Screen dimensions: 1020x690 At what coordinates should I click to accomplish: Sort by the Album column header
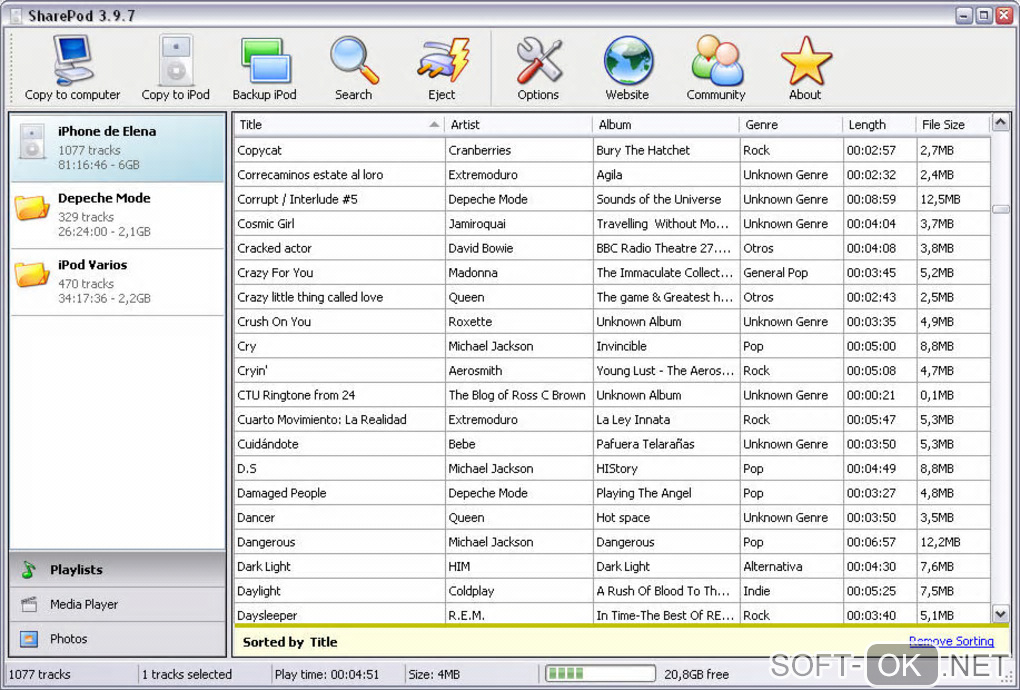pyautogui.click(x=665, y=125)
